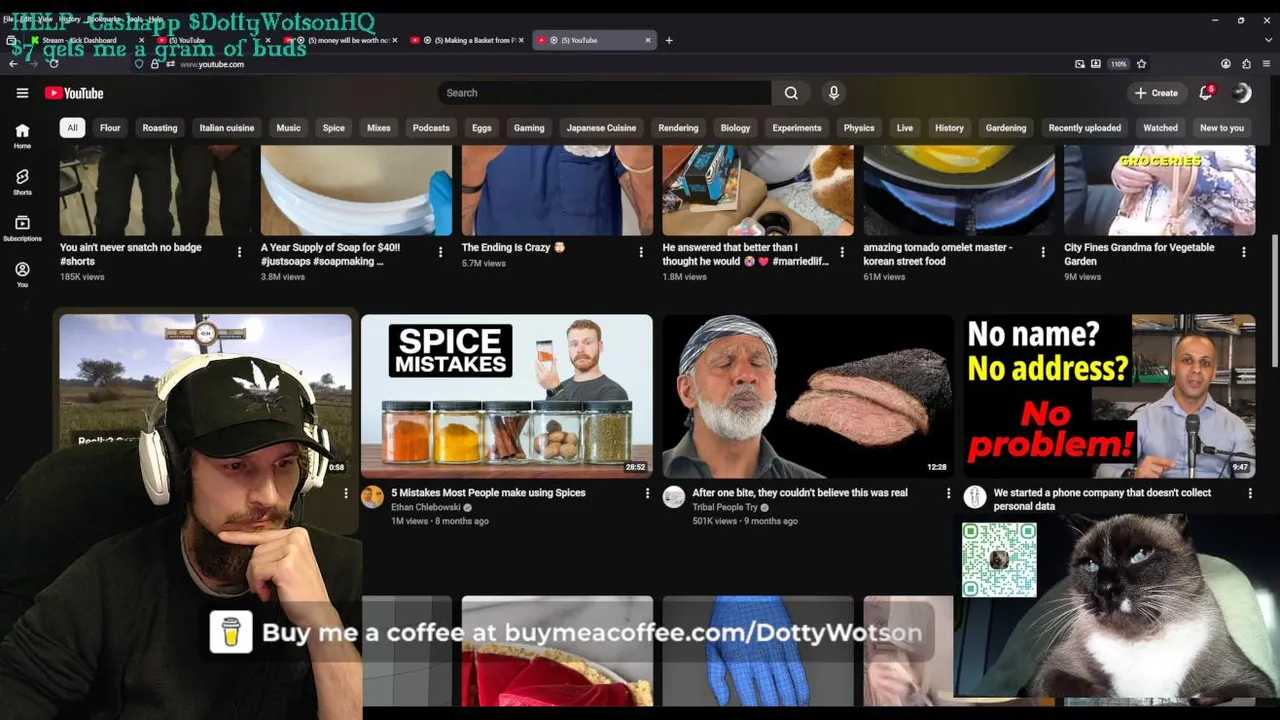Play 'No name? No address?' video thumbnail
Screen dimensions: 1280x720
click(1110, 396)
